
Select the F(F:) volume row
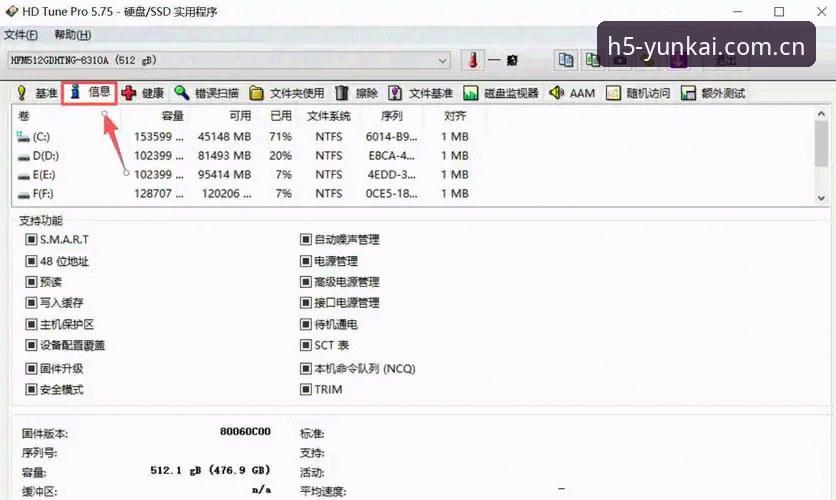[x=243, y=193]
